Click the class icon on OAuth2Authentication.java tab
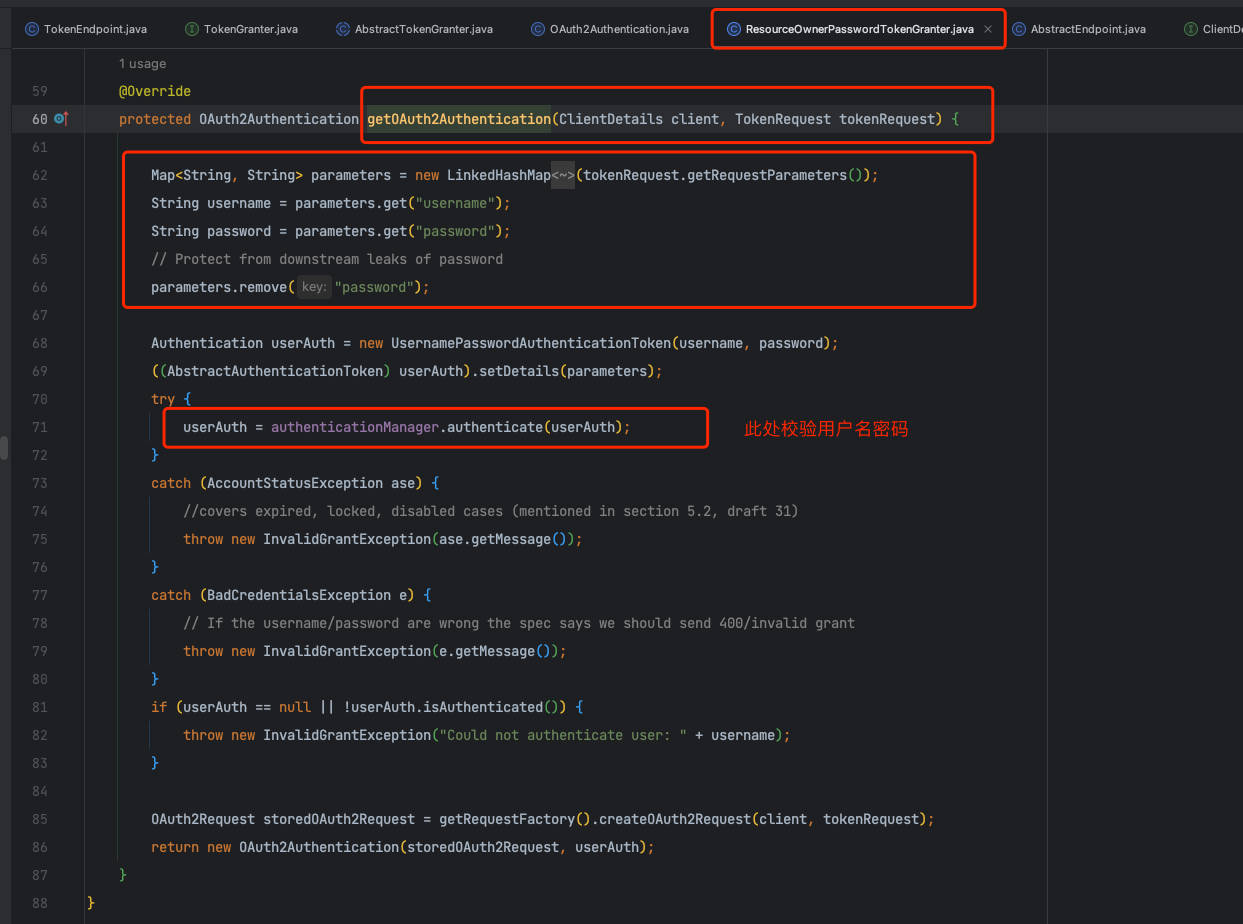The height and width of the screenshot is (924, 1243). [538, 29]
